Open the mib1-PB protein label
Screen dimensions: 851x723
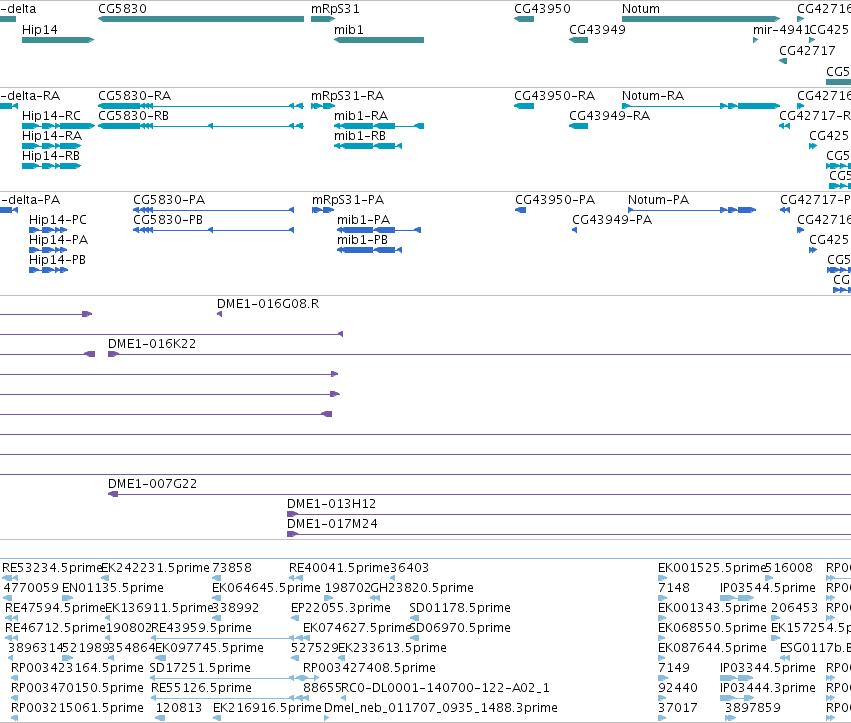(363, 240)
